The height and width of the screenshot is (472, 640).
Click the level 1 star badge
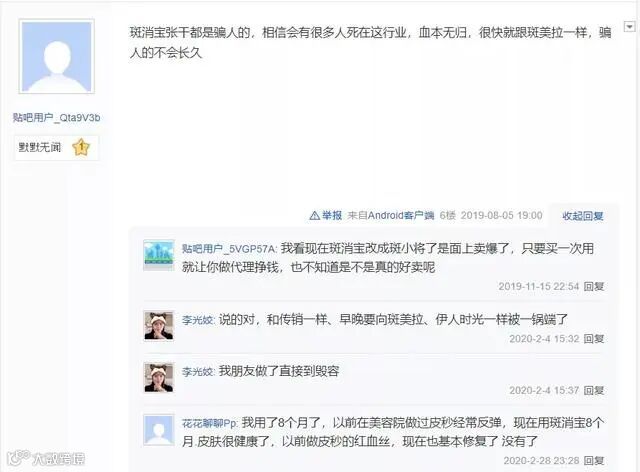(x=80, y=147)
